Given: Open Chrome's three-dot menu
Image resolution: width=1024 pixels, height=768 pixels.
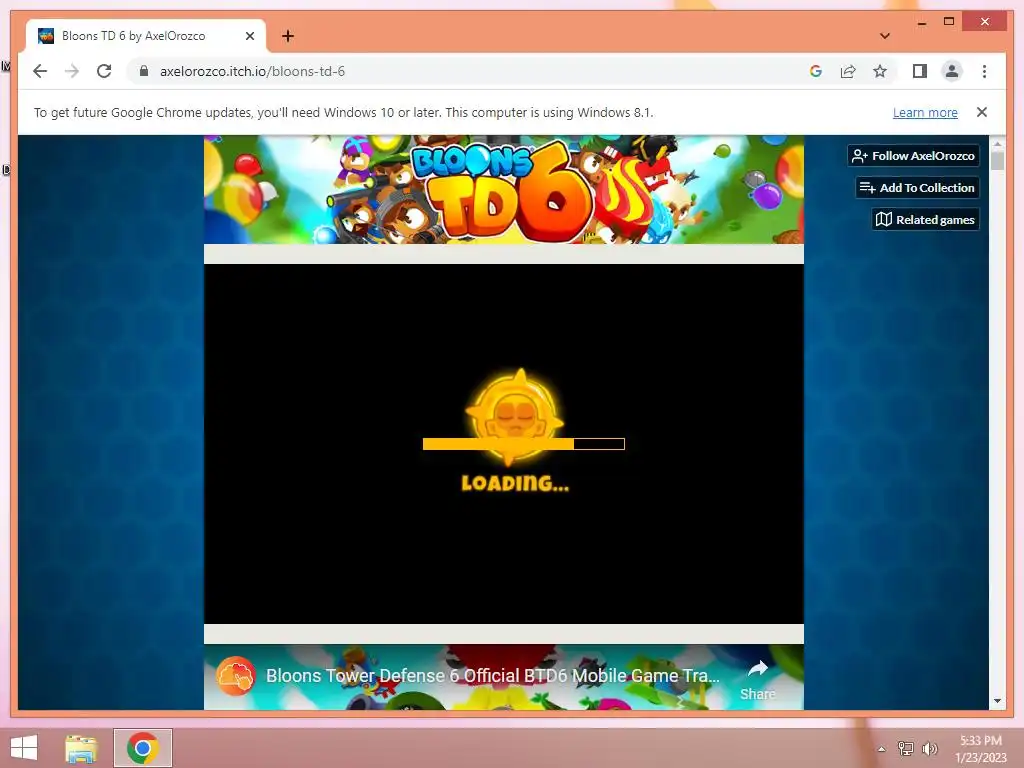Looking at the screenshot, I should [x=984, y=71].
